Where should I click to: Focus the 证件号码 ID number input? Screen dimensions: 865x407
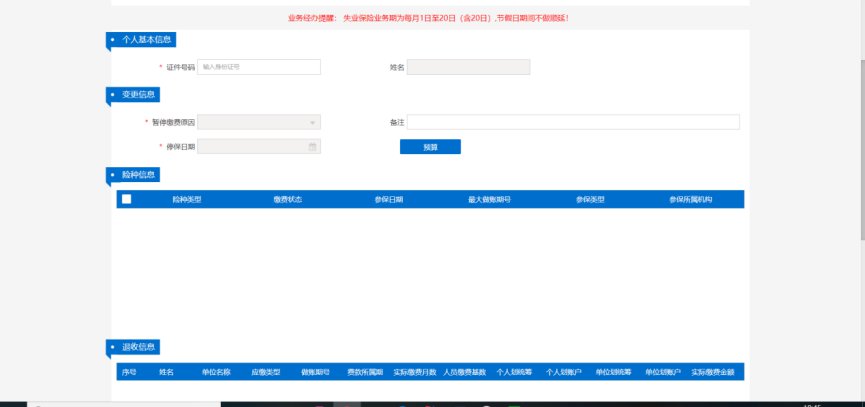pos(259,67)
